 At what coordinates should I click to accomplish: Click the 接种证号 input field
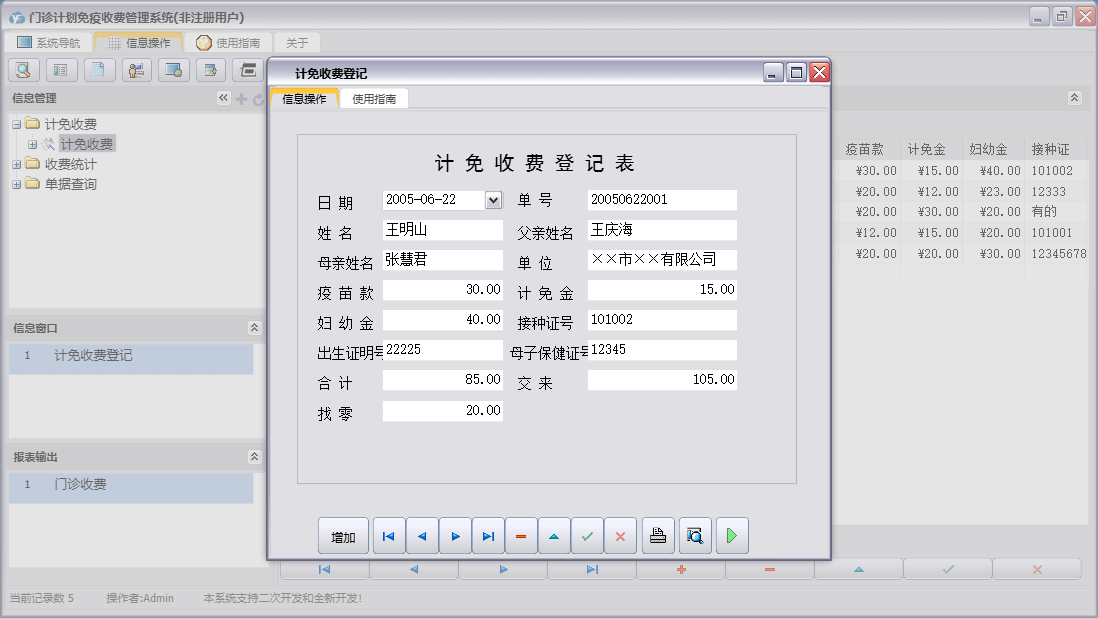(x=661, y=320)
